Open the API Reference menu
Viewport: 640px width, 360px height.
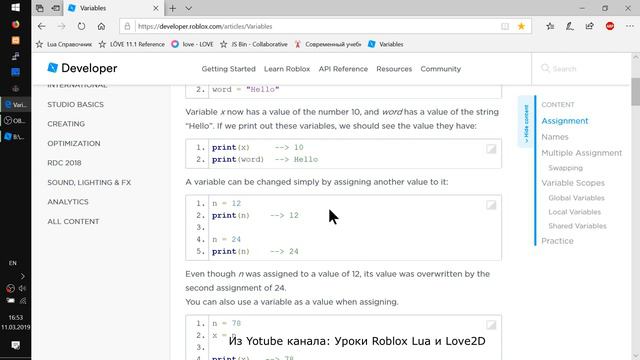tap(343, 69)
